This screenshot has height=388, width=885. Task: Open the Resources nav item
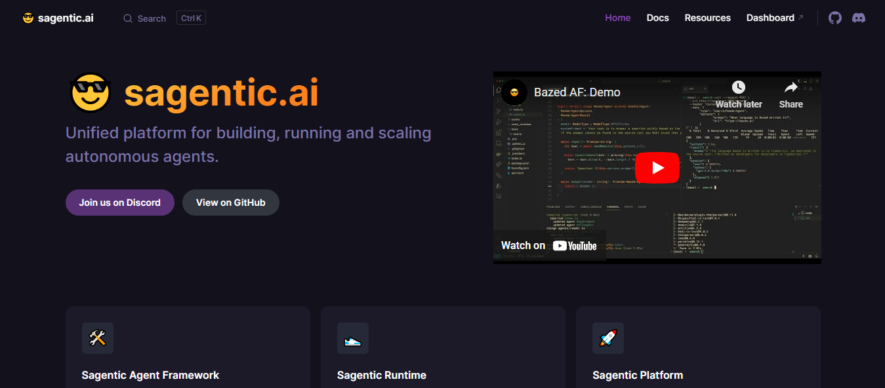coord(707,18)
